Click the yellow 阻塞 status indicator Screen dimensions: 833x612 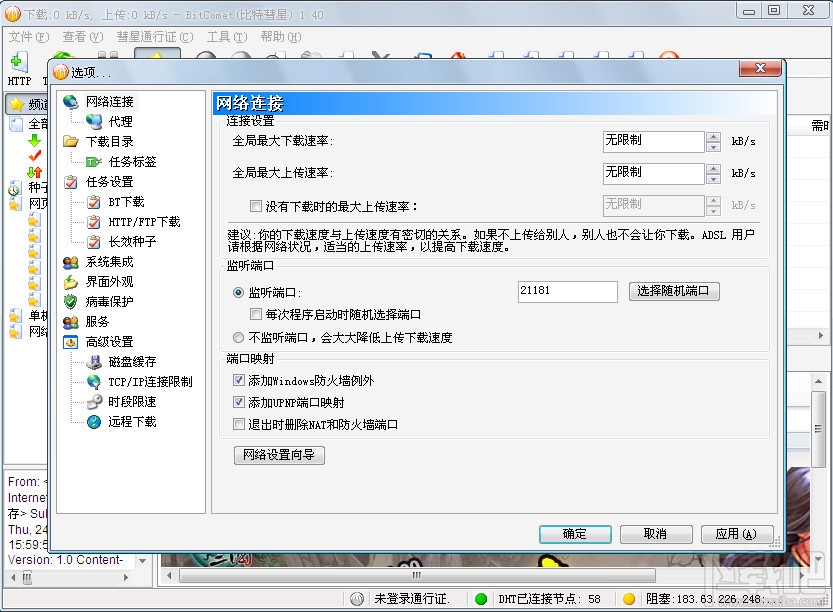pos(628,599)
